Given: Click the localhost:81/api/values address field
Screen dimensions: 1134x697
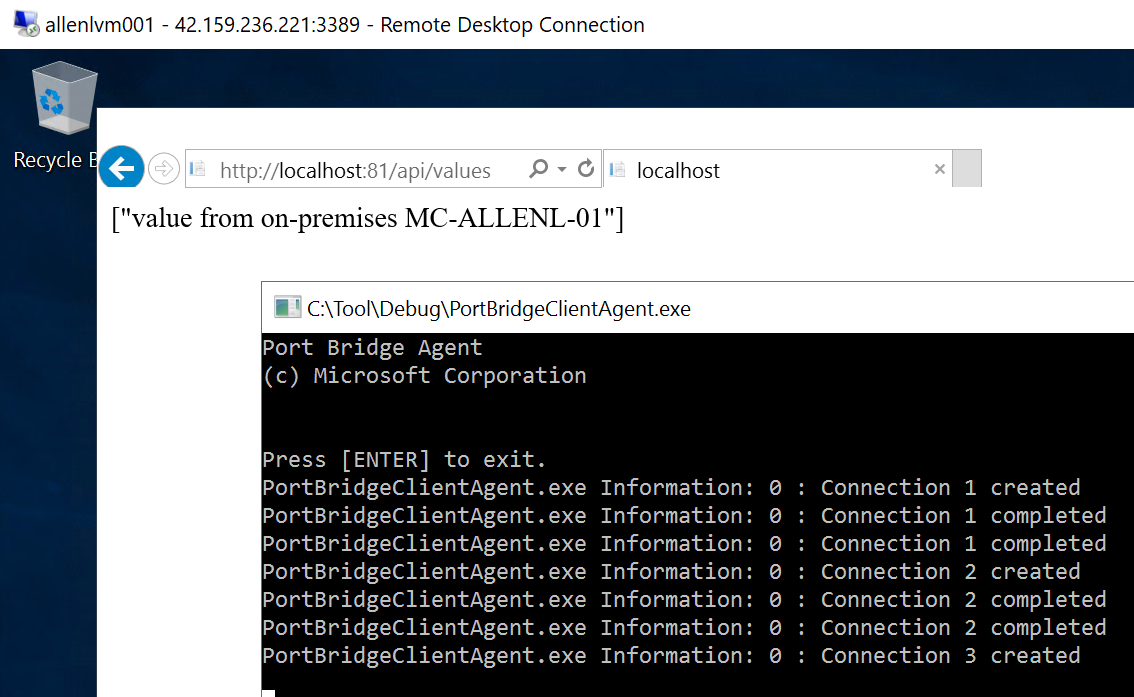Looking at the screenshot, I should [360, 171].
